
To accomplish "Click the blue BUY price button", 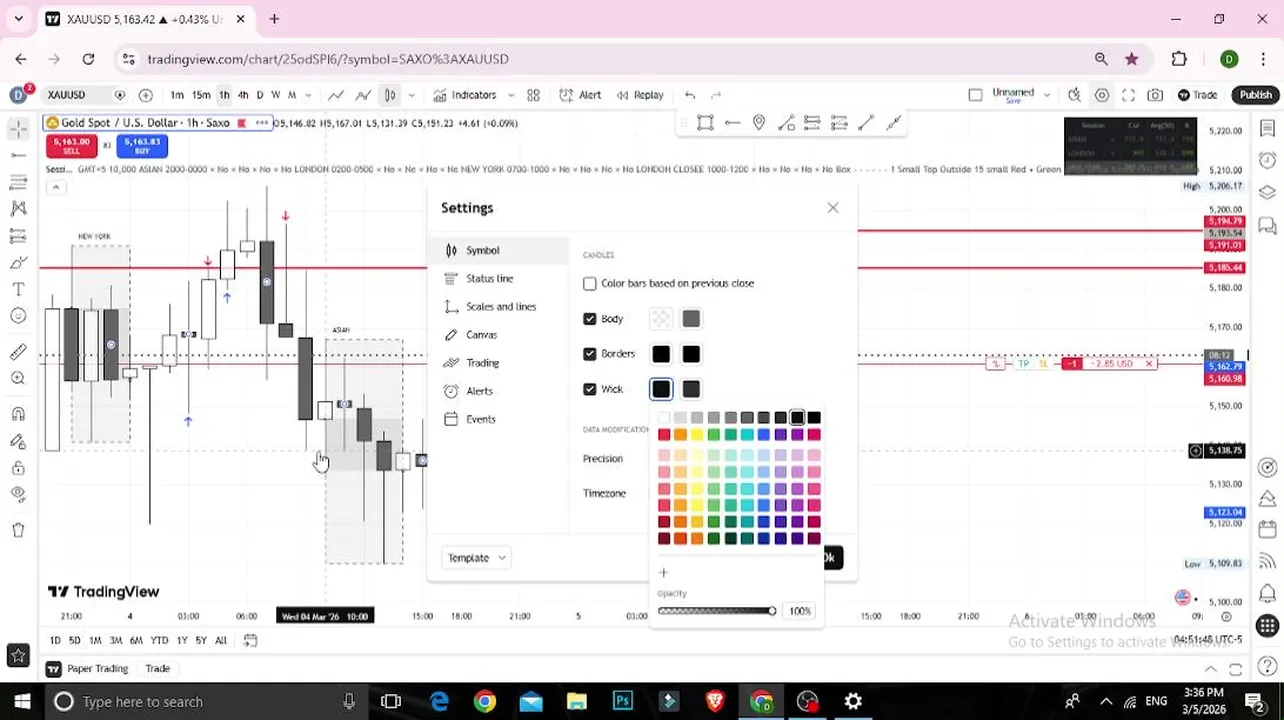I will pos(141,146).
